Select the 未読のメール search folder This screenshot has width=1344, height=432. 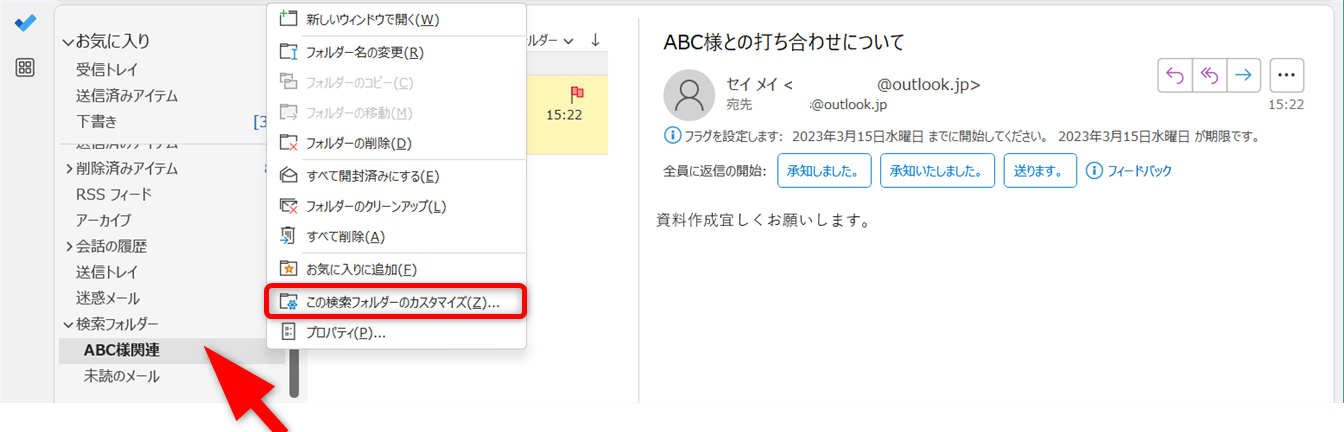point(121,376)
